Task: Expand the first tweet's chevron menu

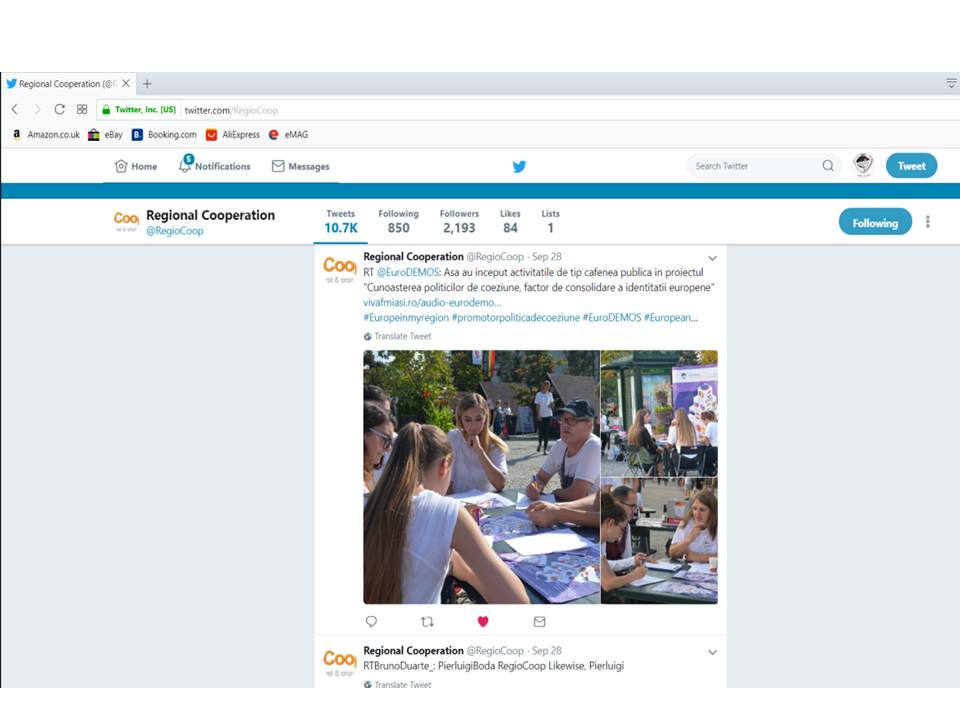Action: point(712,258)
